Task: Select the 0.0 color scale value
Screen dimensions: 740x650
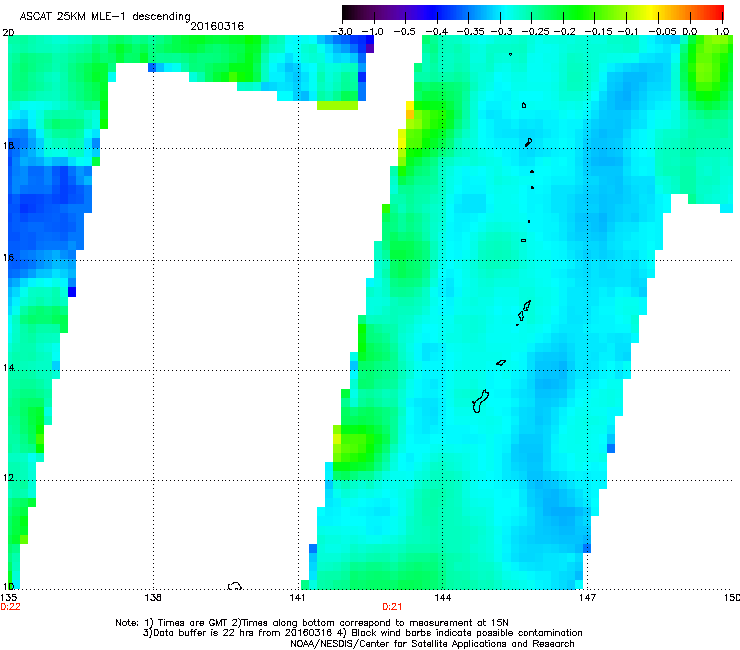Action: pos(690,32)
